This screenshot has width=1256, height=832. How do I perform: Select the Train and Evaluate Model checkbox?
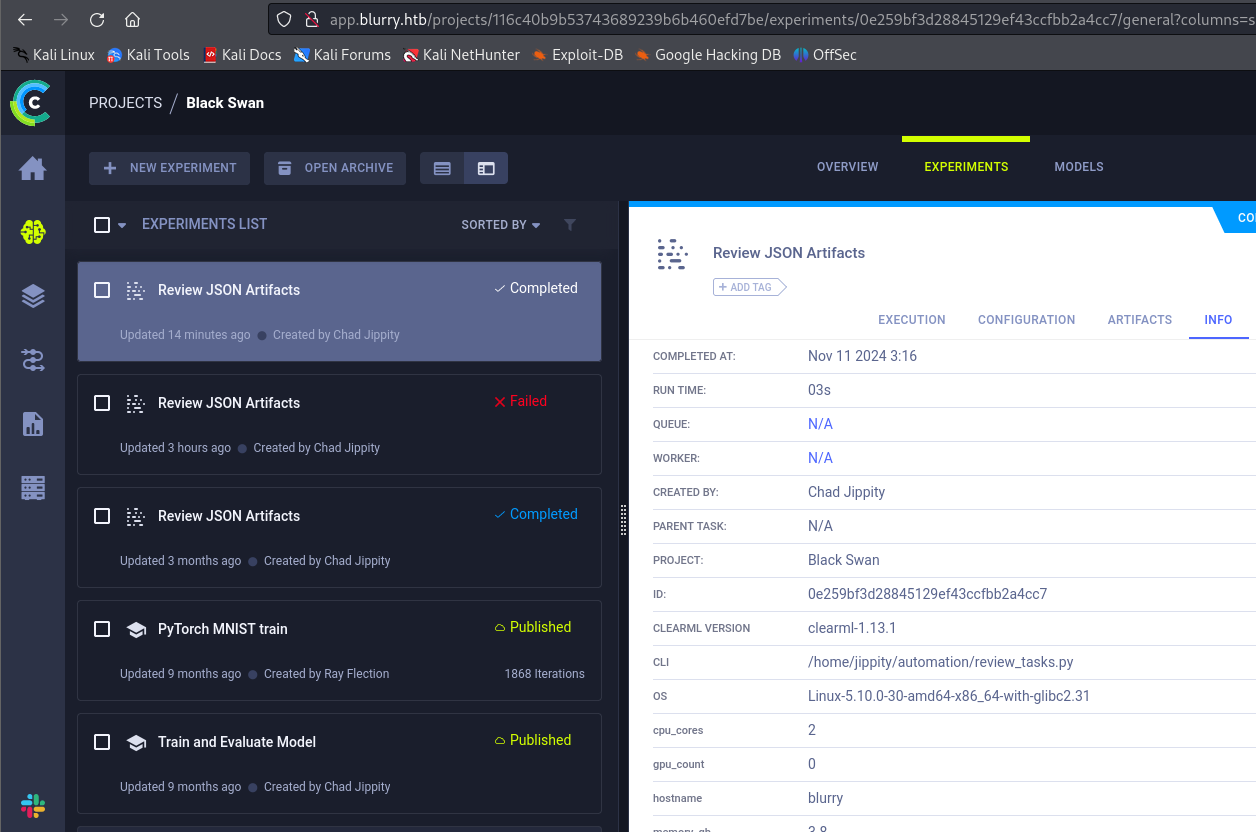click(102, 742)
